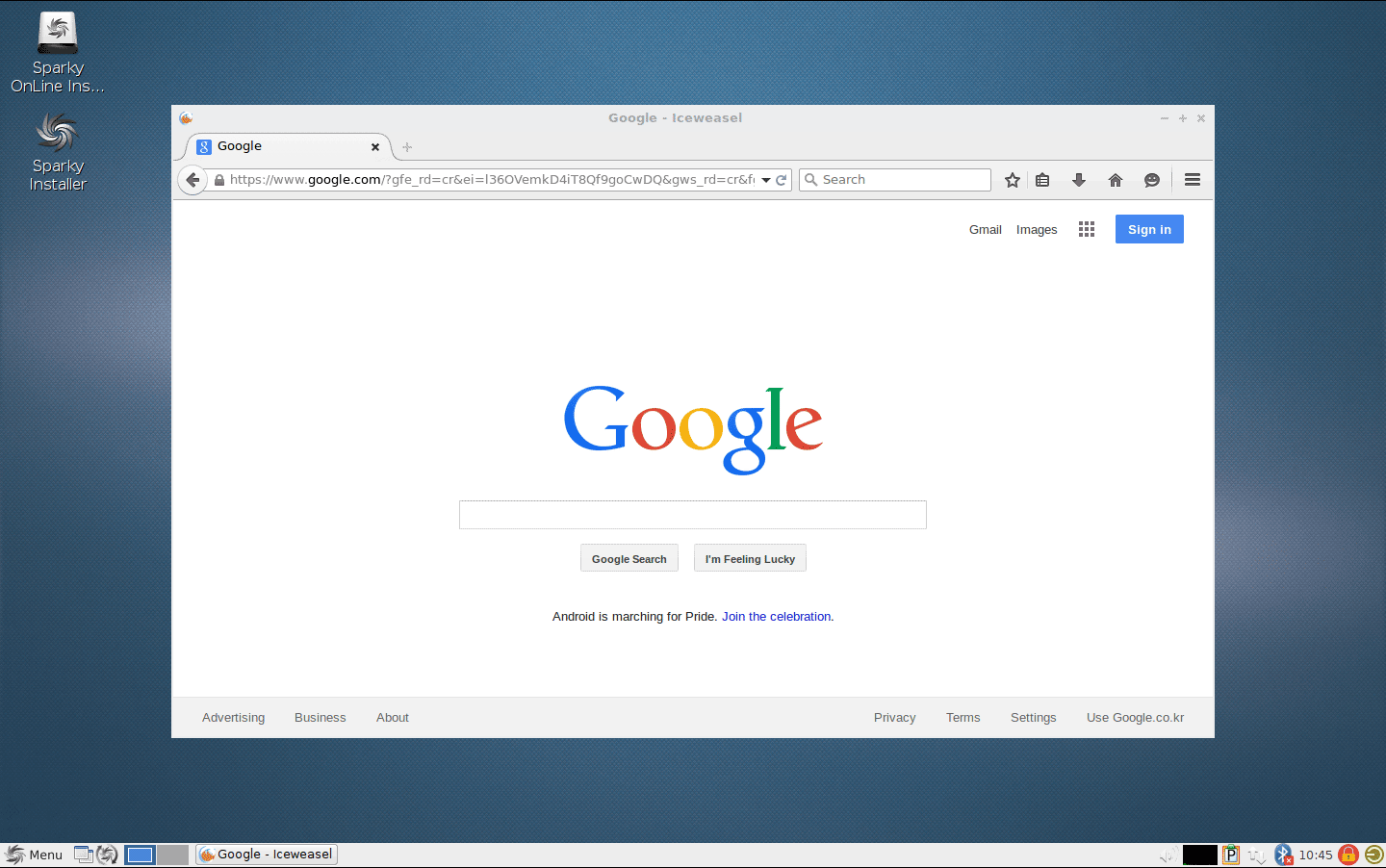Click the show desktop taskbar icon
This screenshot has width=1386, height=868.
84,855
